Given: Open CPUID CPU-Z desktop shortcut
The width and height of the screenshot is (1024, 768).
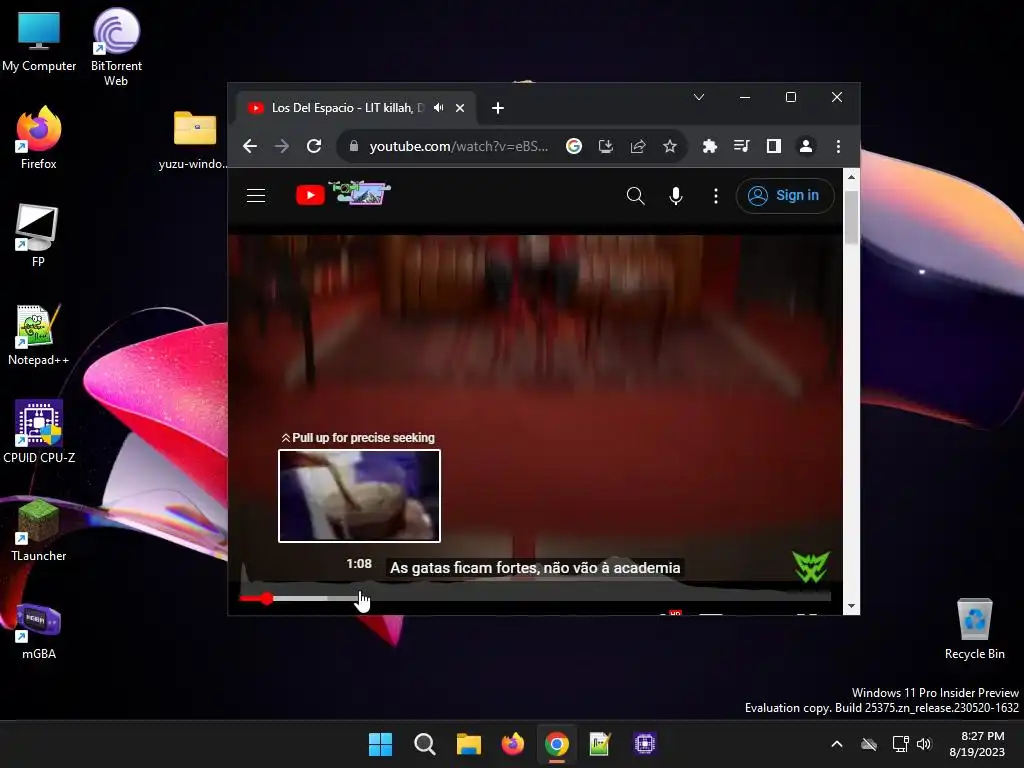Looking at the screenshot, I should click(39, 432).
